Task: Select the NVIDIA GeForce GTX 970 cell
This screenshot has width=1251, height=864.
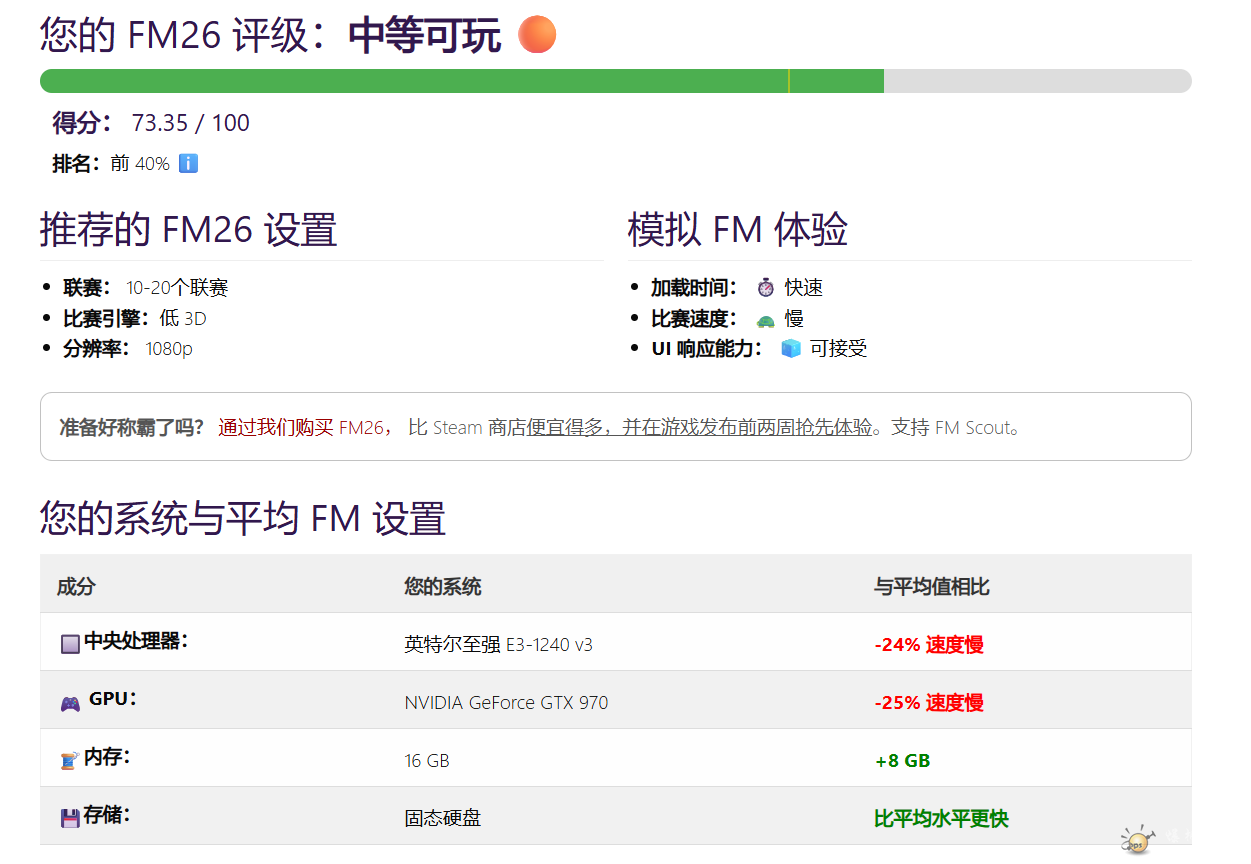Action: coord(506,703)
